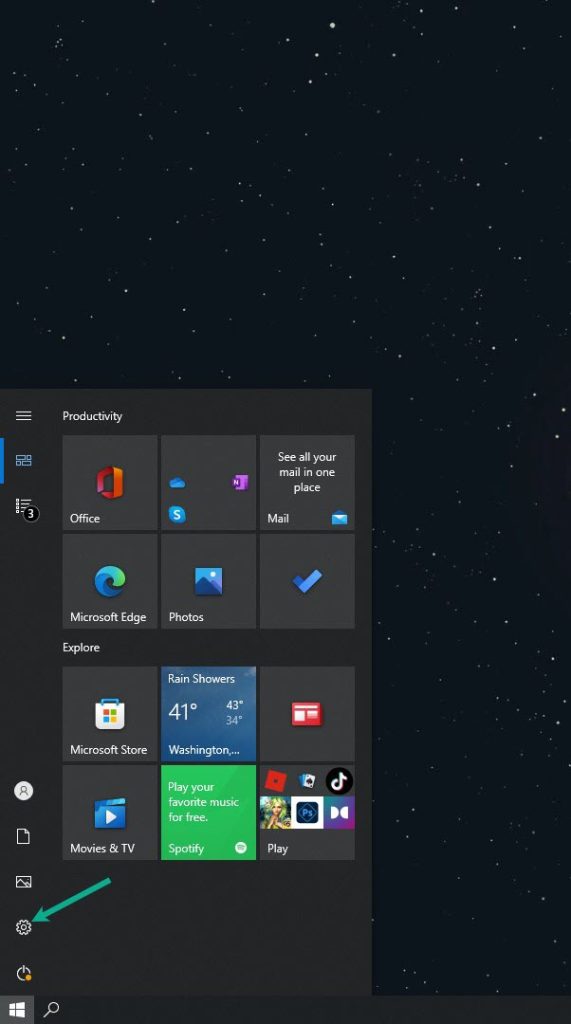Expand the Start menu hamburger button
Screen dimensions: 571x1024
click(24, 415)
